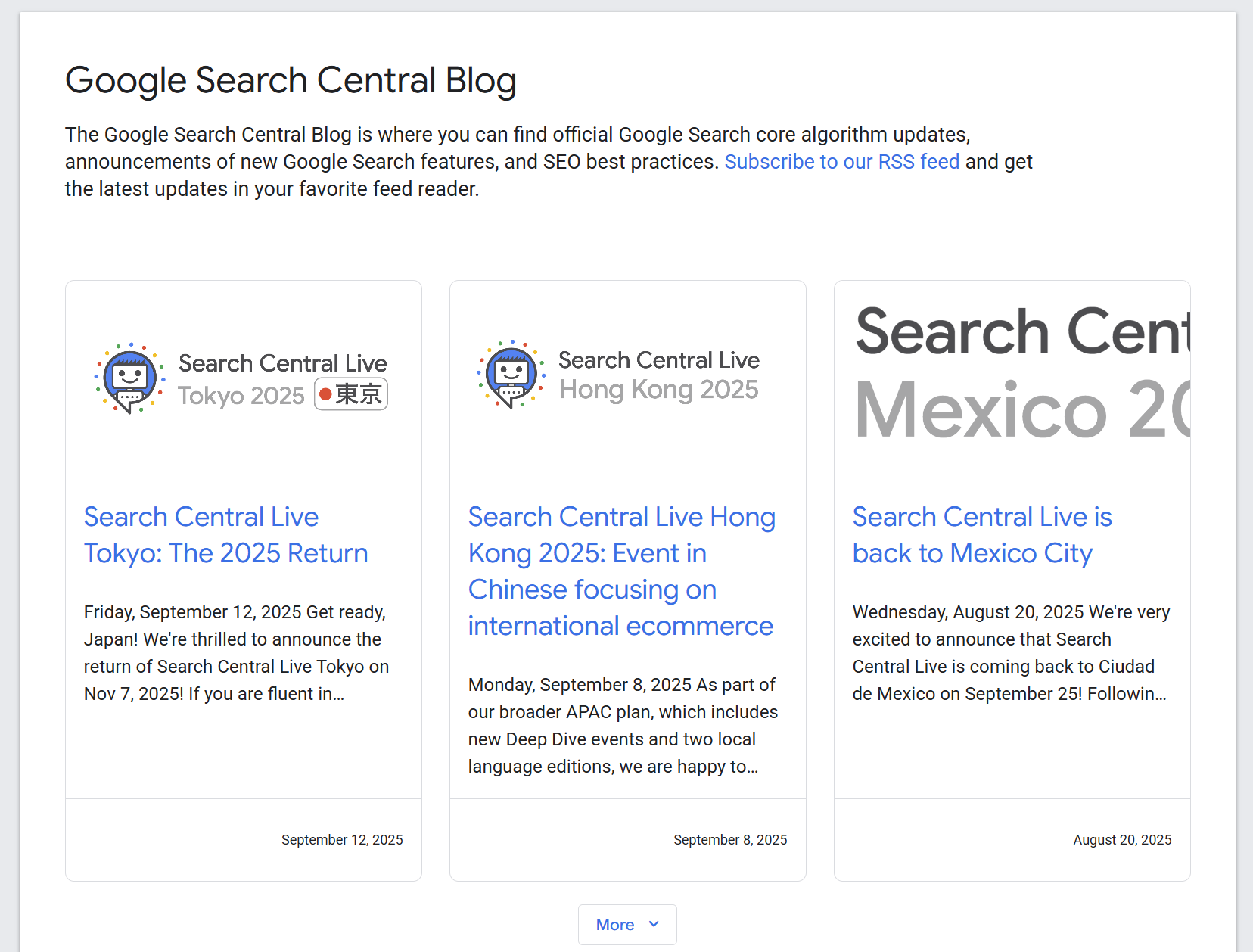
Task: Open Search Central Live Hong Kong 2025 article
Action: tap(622, 571)
